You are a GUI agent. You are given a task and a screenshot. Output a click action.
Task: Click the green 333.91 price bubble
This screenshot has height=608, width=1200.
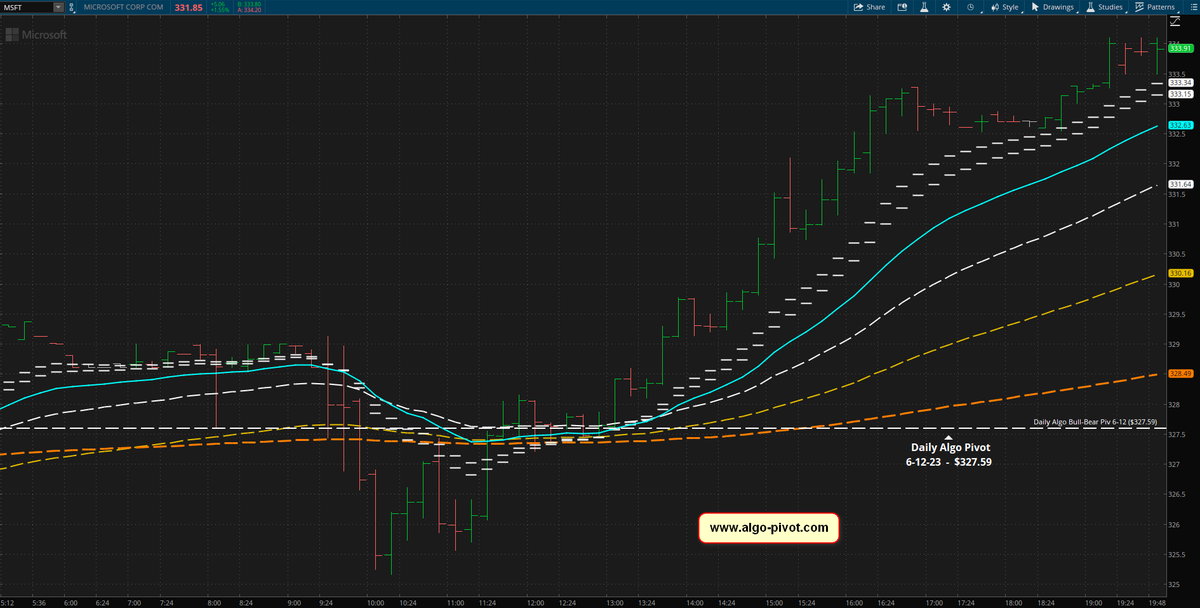coord(1182,48)
